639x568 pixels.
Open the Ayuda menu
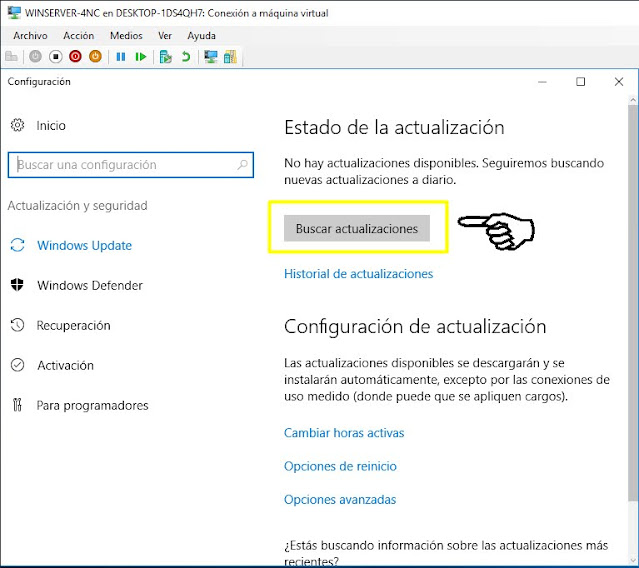[201, 36]
